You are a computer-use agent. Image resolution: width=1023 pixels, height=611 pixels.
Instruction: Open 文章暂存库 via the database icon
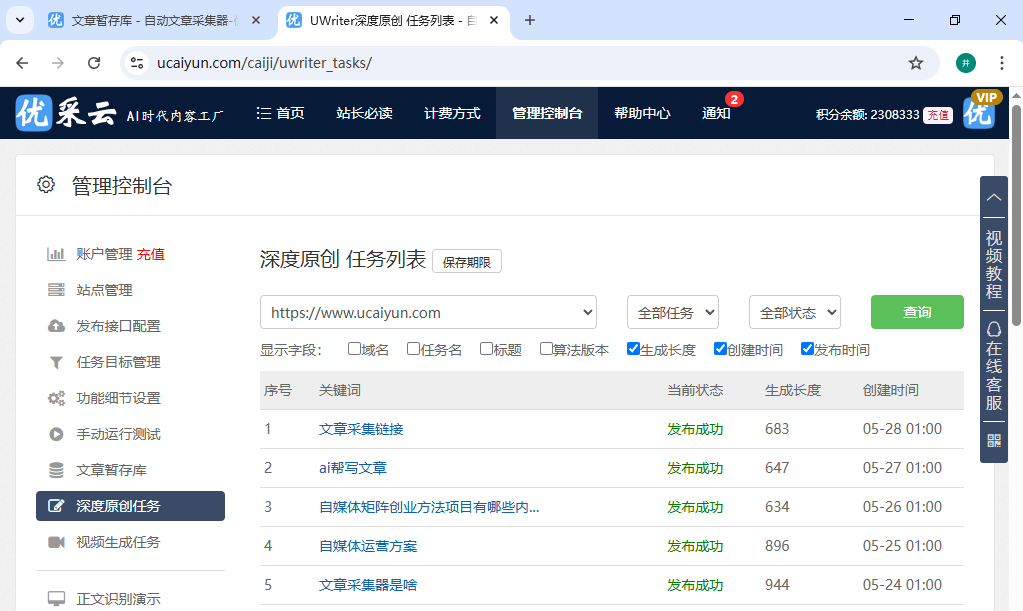(57, 469)
